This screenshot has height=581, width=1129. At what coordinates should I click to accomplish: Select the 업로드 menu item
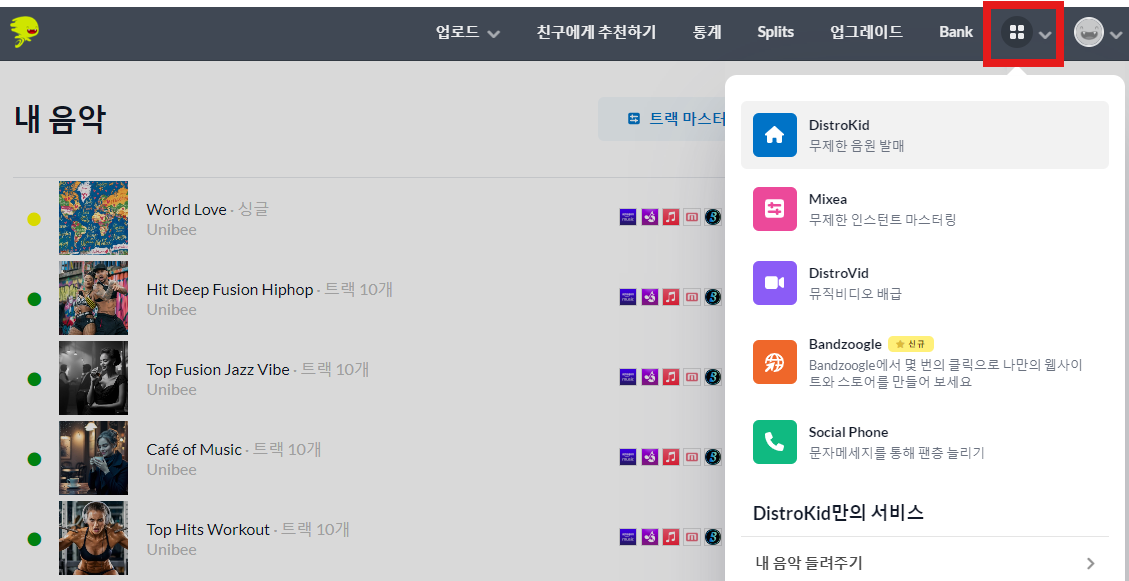[458, 32]
